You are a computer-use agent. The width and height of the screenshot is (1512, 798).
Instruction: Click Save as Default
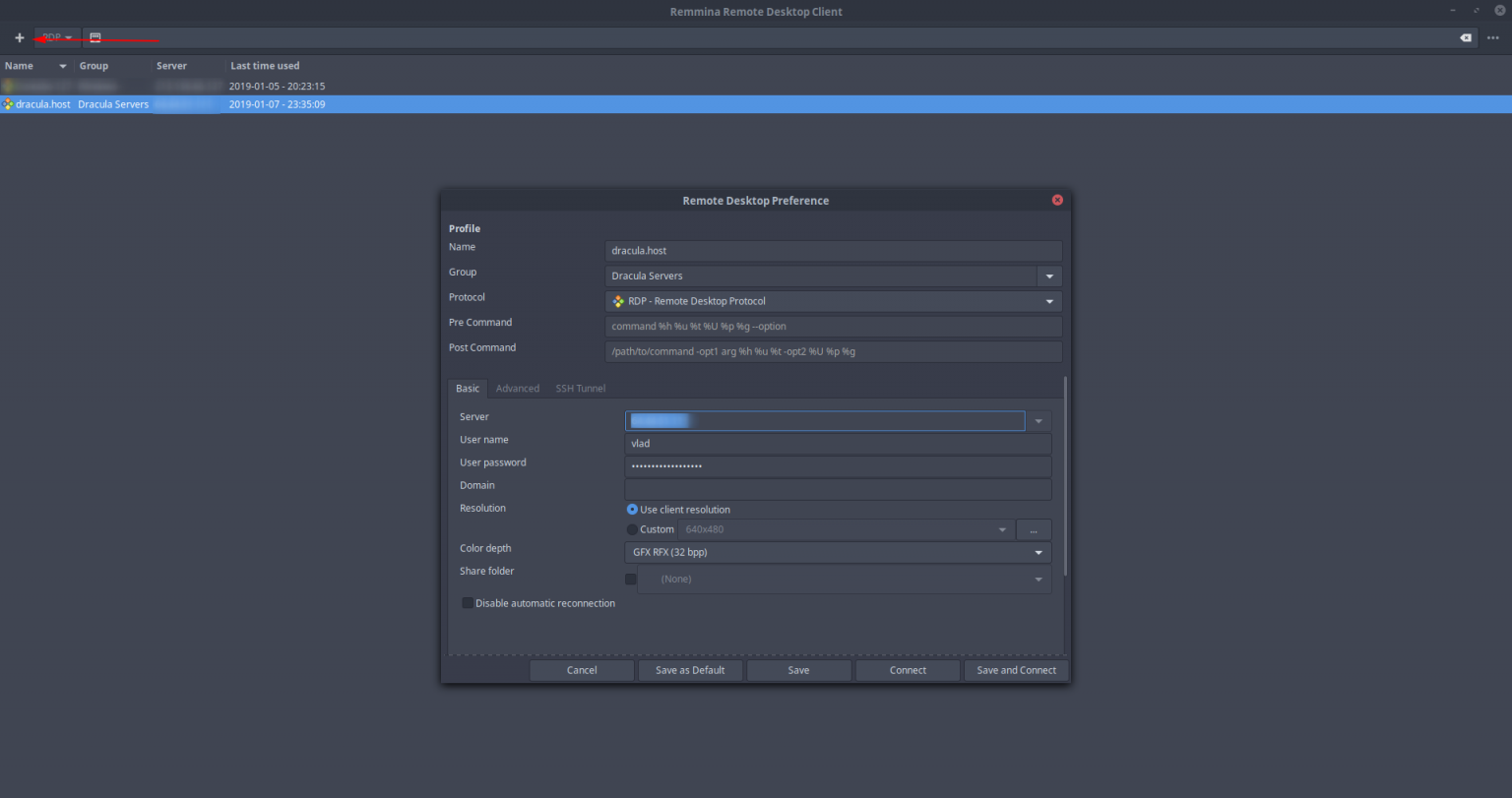tap(690, 670)
